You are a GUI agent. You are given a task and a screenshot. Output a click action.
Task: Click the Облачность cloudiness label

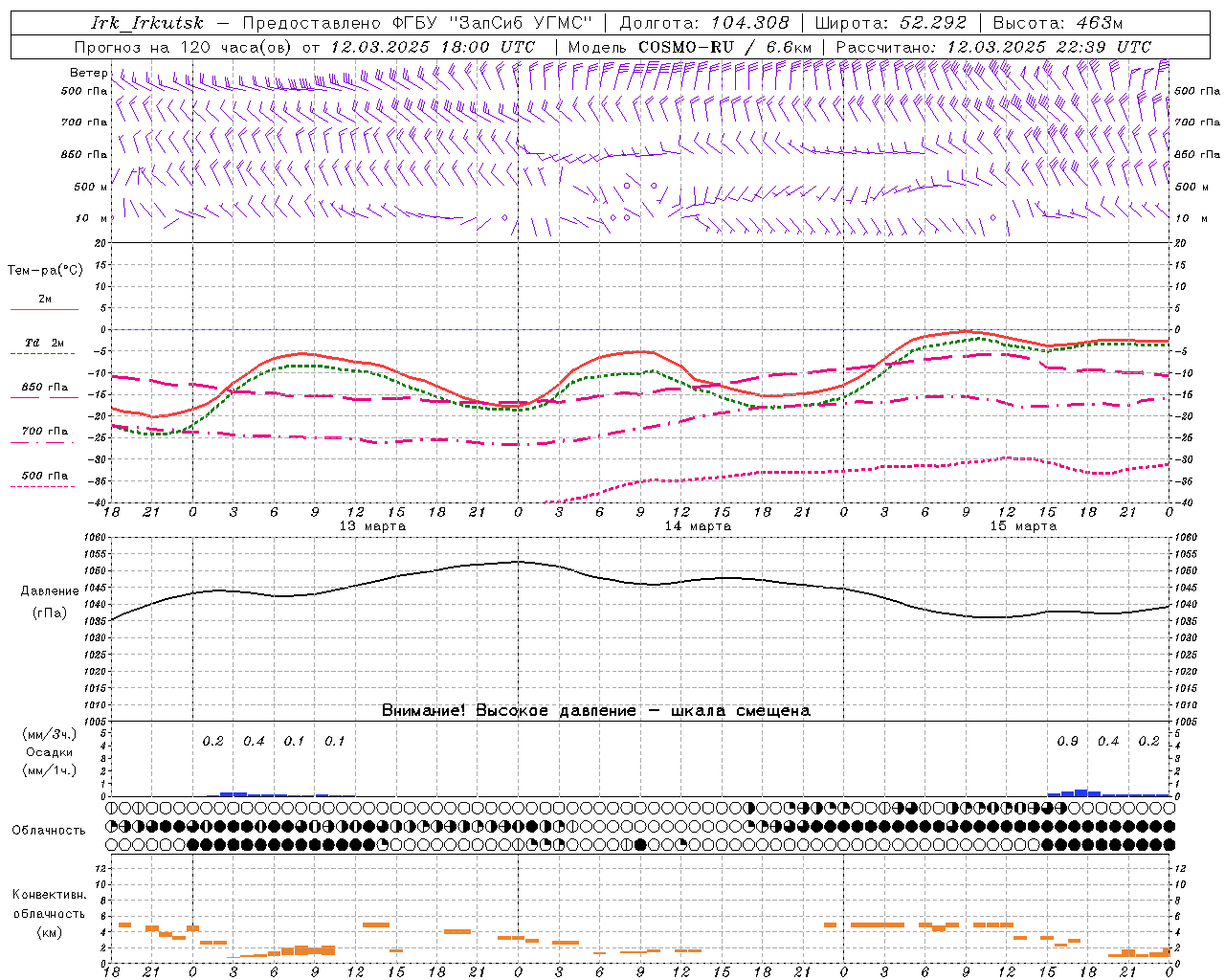pyautogui.click(x=49, y=830)
